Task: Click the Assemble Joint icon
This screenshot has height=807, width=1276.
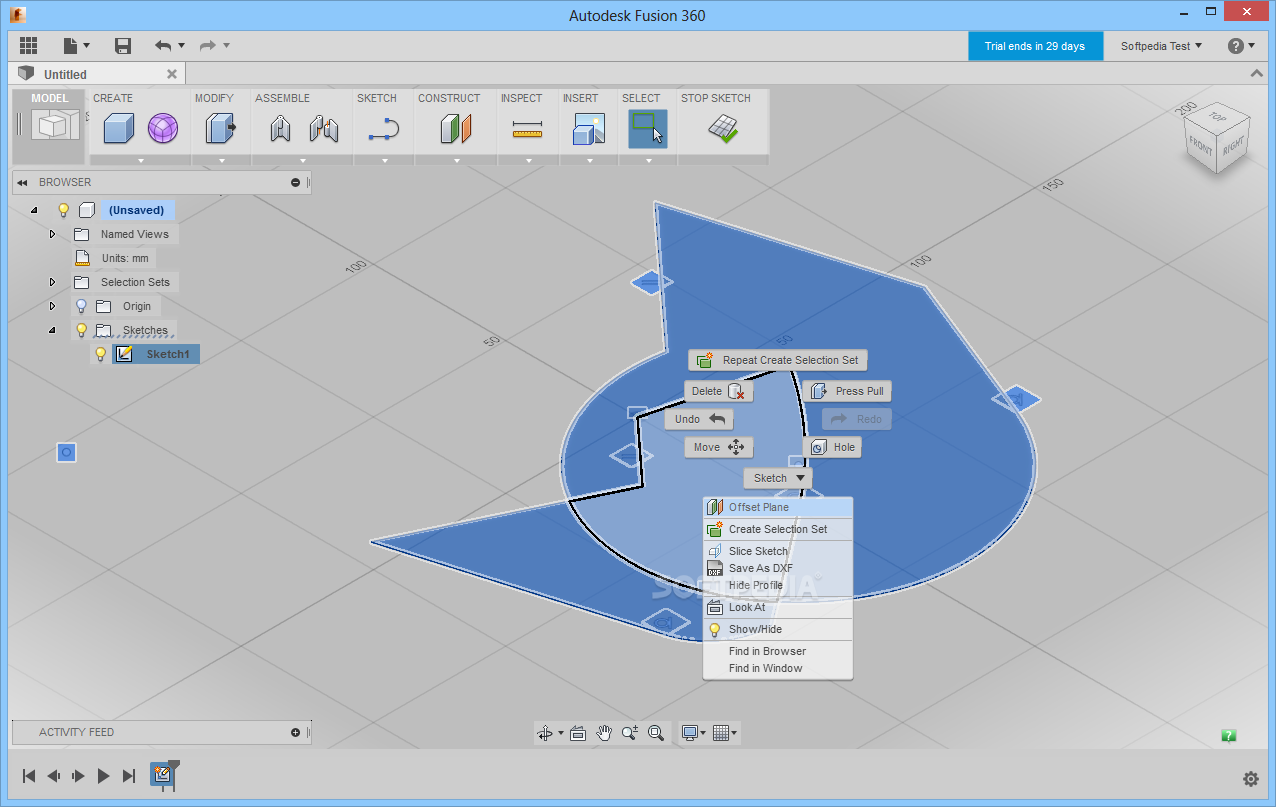Action: (x=323, y=128)
